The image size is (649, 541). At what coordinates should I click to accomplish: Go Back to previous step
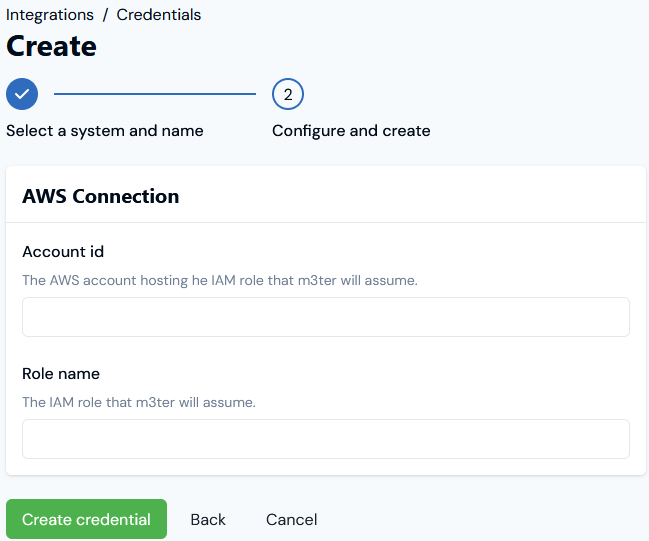(x=208, y=519)
